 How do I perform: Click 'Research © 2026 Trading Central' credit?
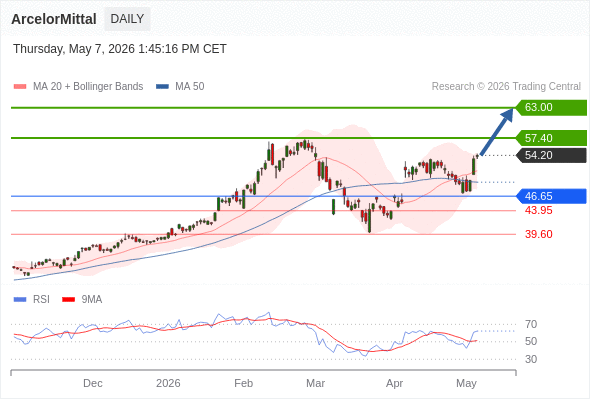[506, 87]
